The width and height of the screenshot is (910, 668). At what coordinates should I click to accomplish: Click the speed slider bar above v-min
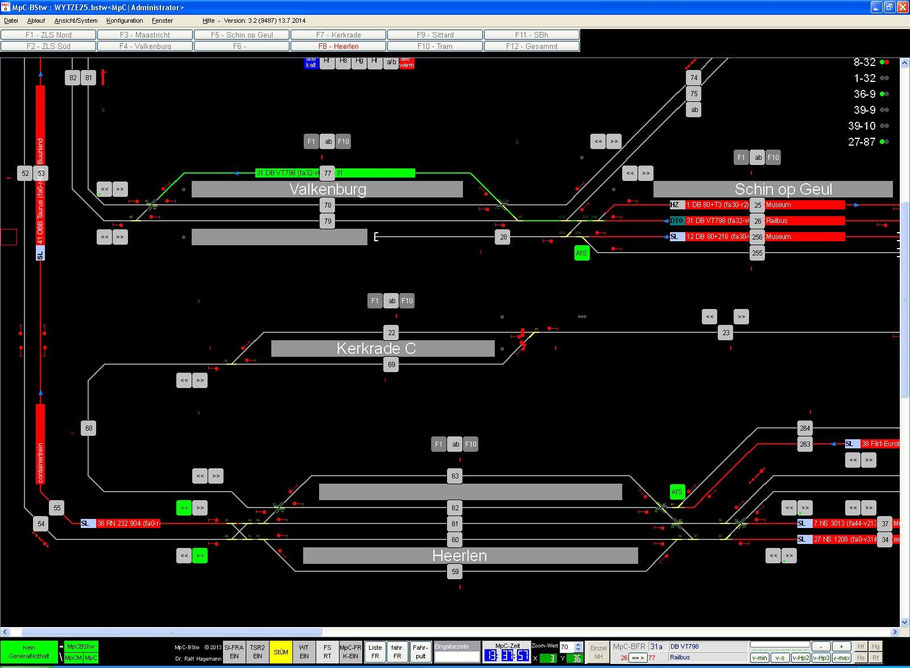pos(779,645)
